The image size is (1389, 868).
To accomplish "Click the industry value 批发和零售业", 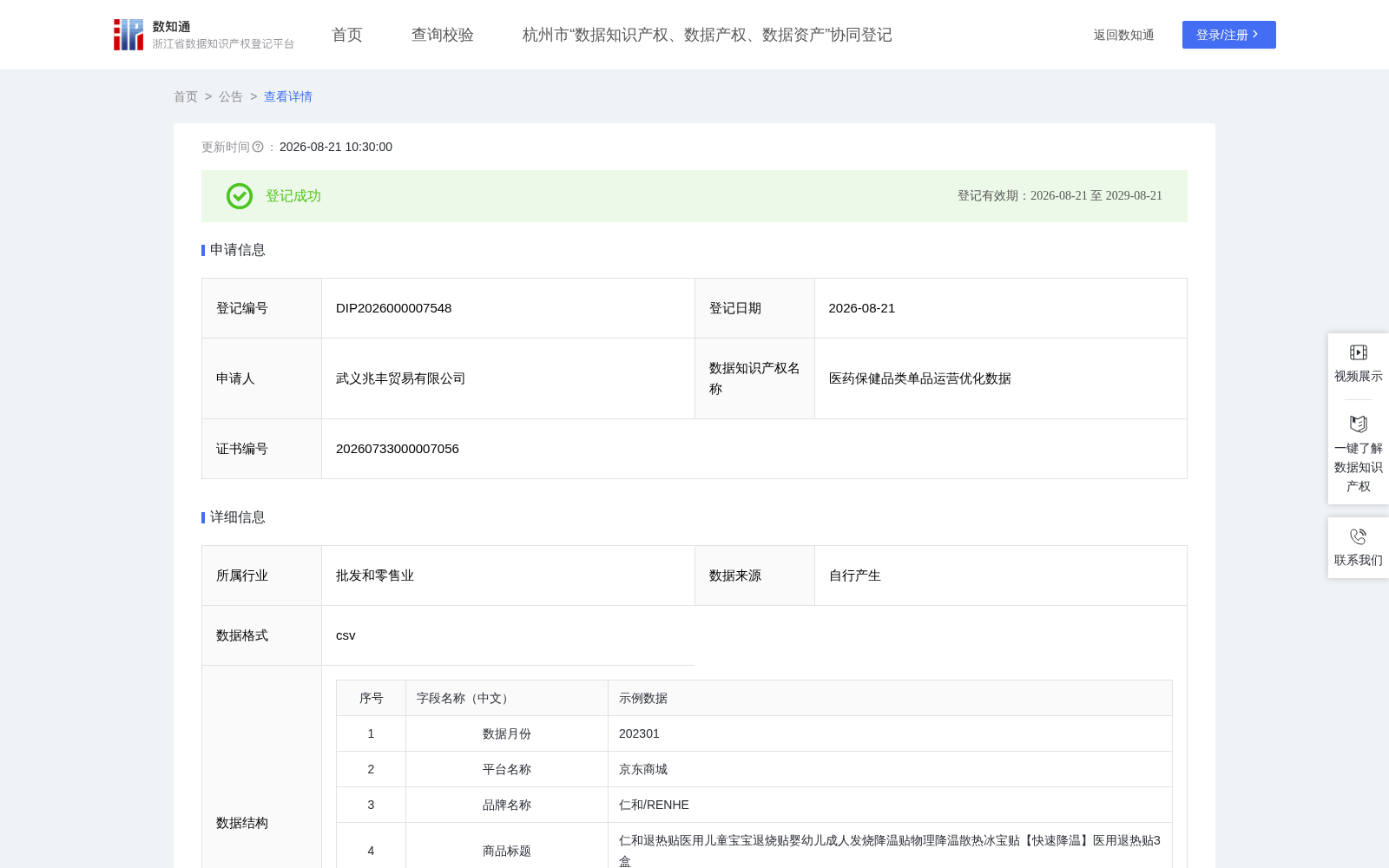I will (x=375, y=575).
